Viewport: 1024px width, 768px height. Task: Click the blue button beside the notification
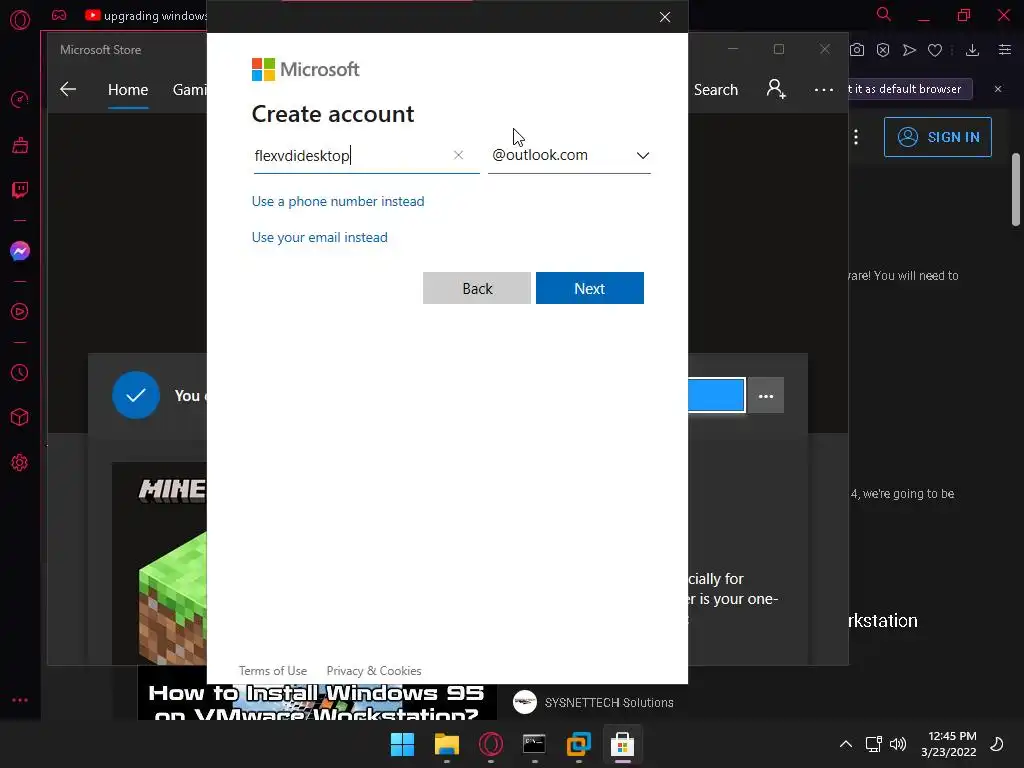pyautogui.click(x=716, y=395)
